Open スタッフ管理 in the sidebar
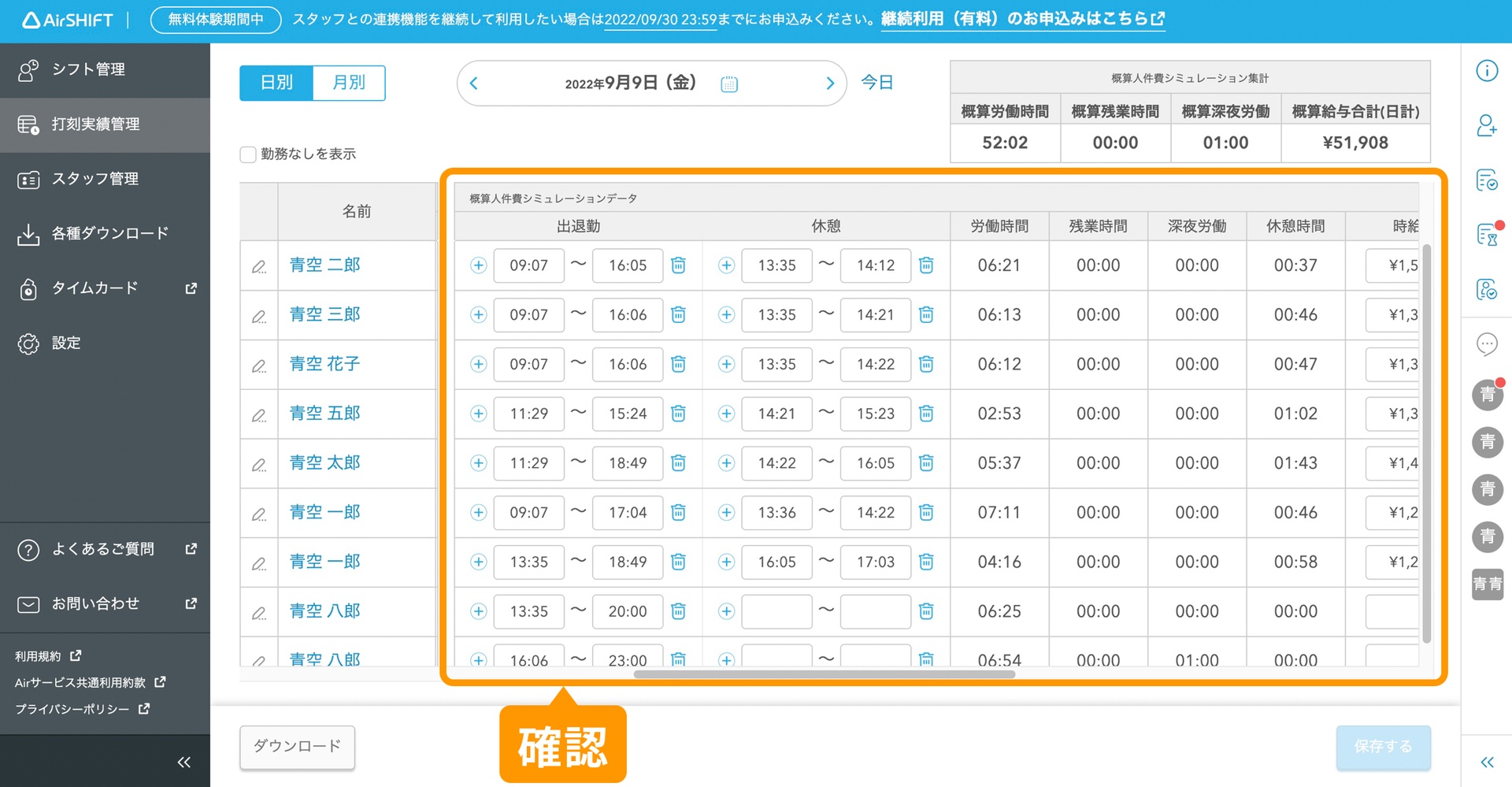Viewport: 1512px width, 787px height. [x=94, y=179]
